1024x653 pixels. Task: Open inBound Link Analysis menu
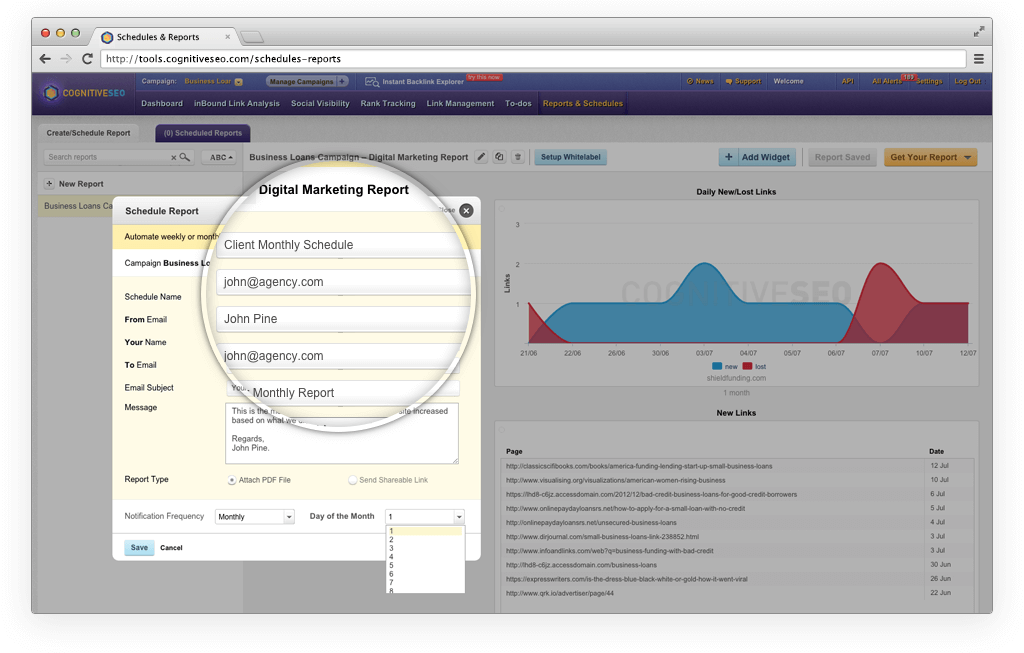[x=236, y=104]
